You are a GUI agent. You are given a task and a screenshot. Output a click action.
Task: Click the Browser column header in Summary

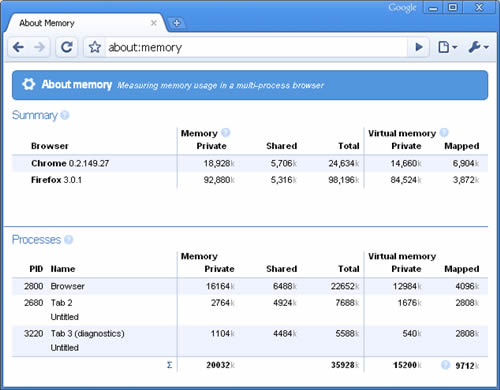coord(50,146)
